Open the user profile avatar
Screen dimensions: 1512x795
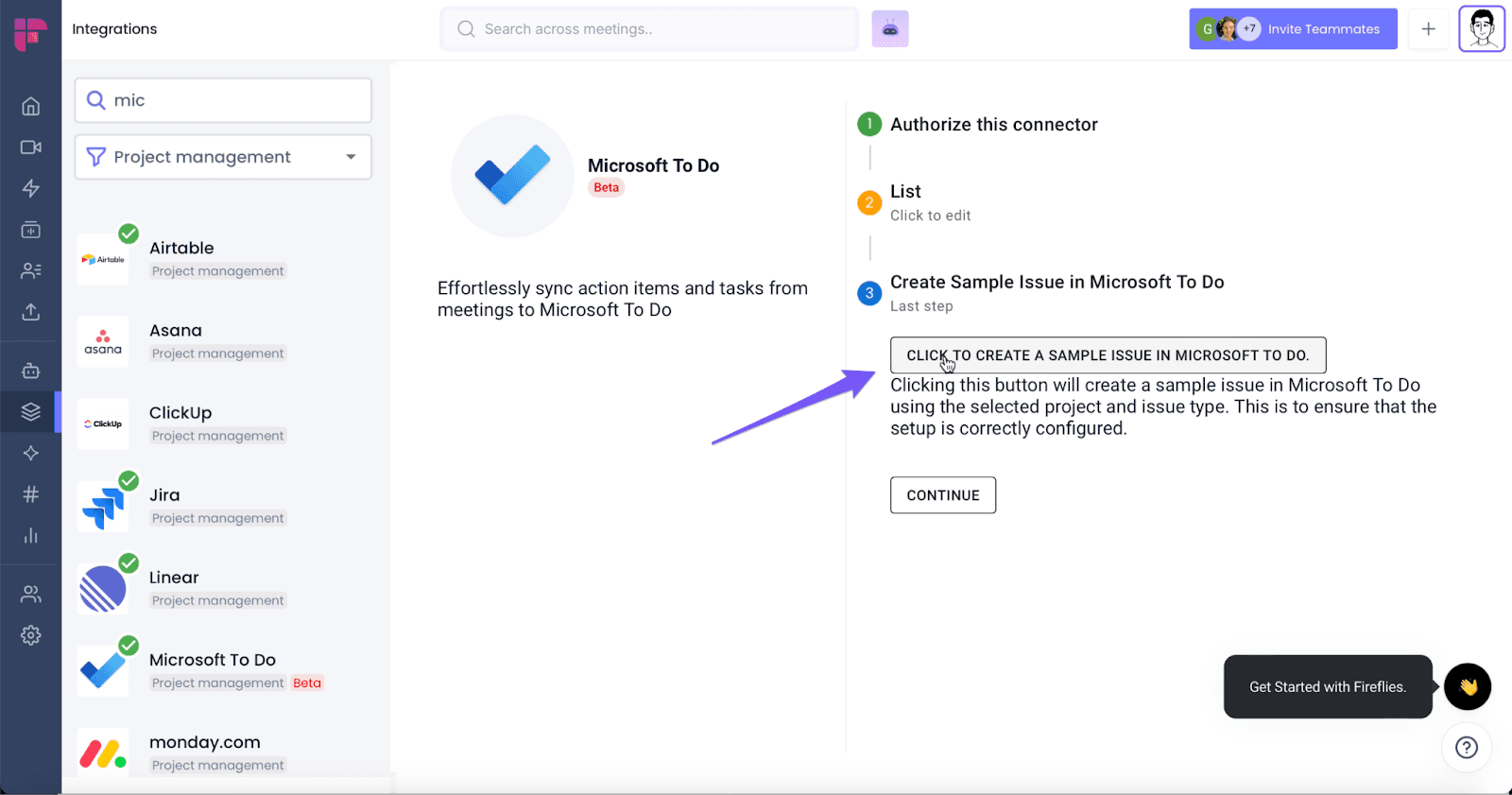click(1482, 29)
